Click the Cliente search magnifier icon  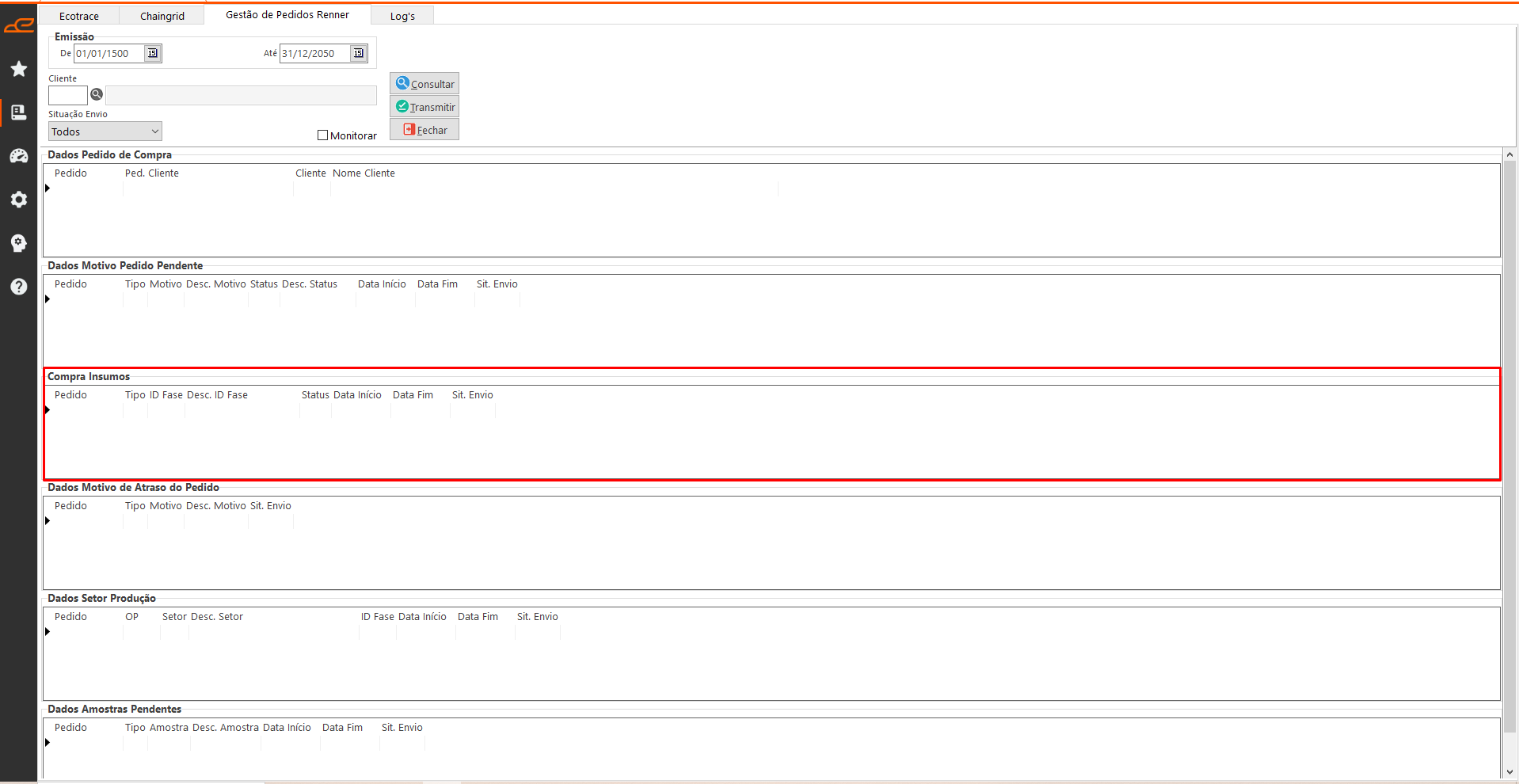point(97,95)
